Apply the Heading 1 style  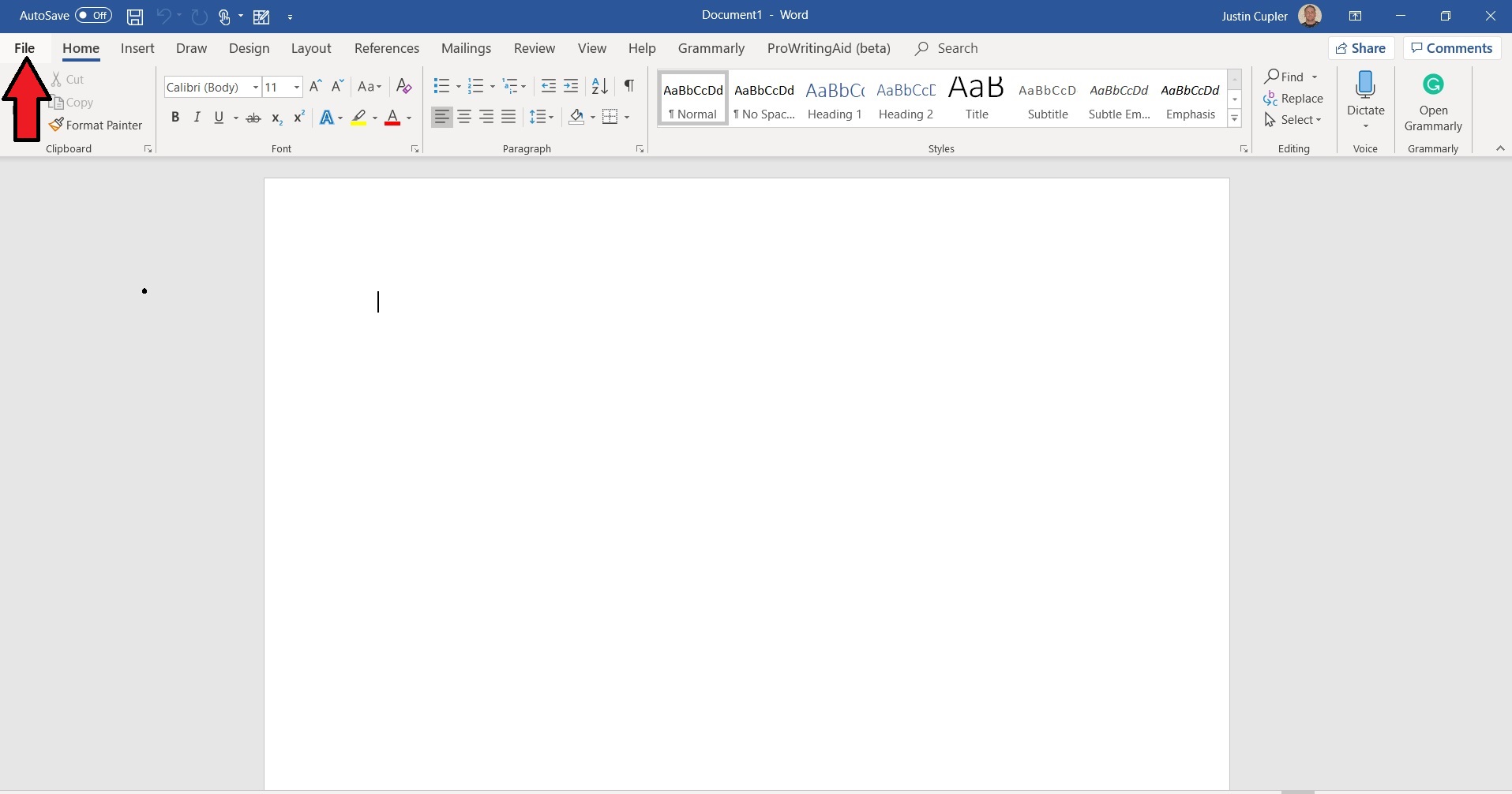pos(835,99)
